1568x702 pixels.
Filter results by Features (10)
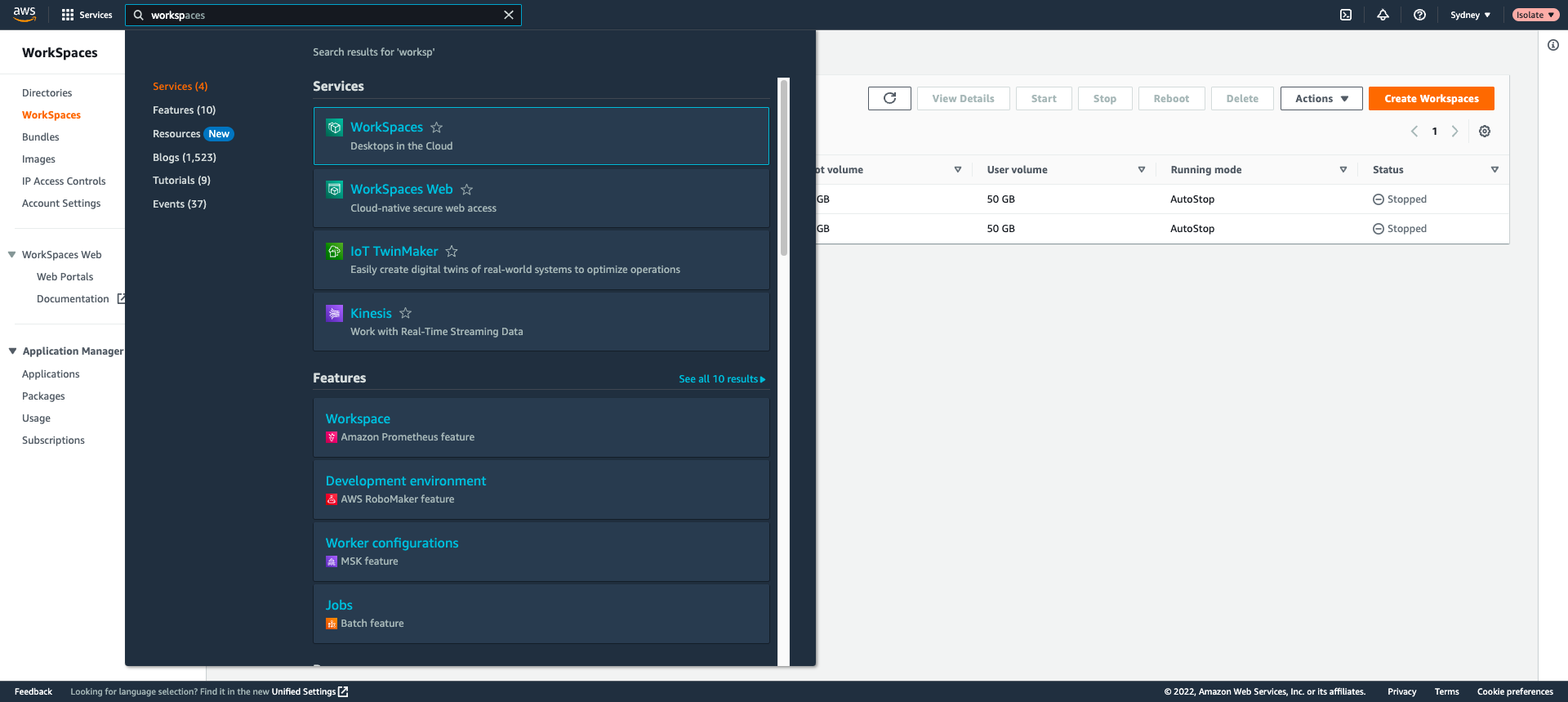(x=184, y=110)
